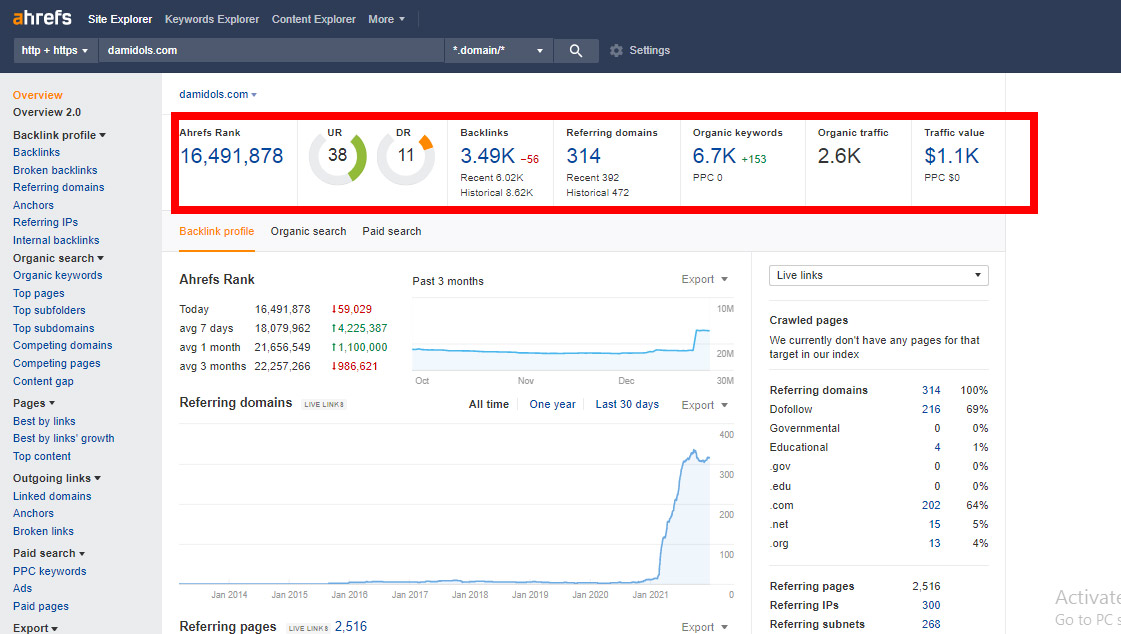Open the Live links dropdown

[879, 275]
